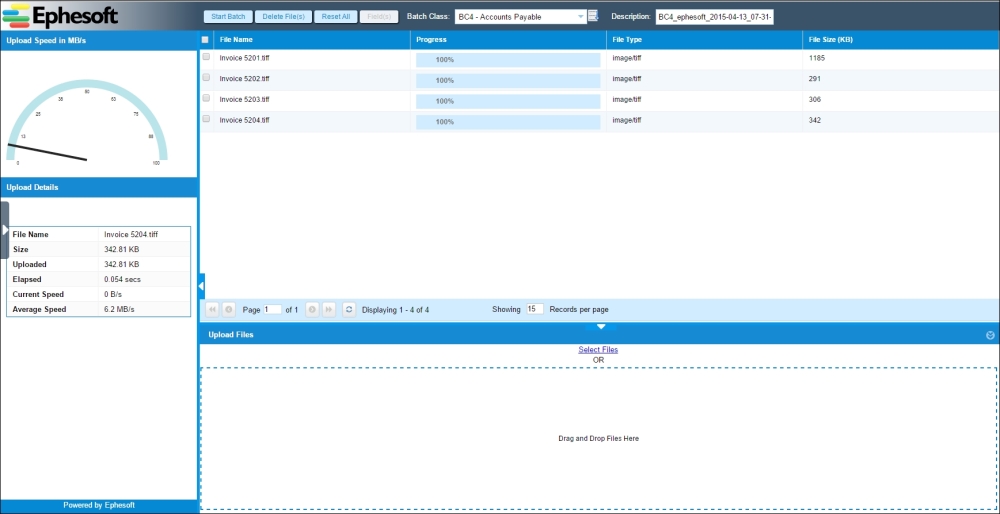Check Invoice 5204.tiff checkbox

[206, 119]
